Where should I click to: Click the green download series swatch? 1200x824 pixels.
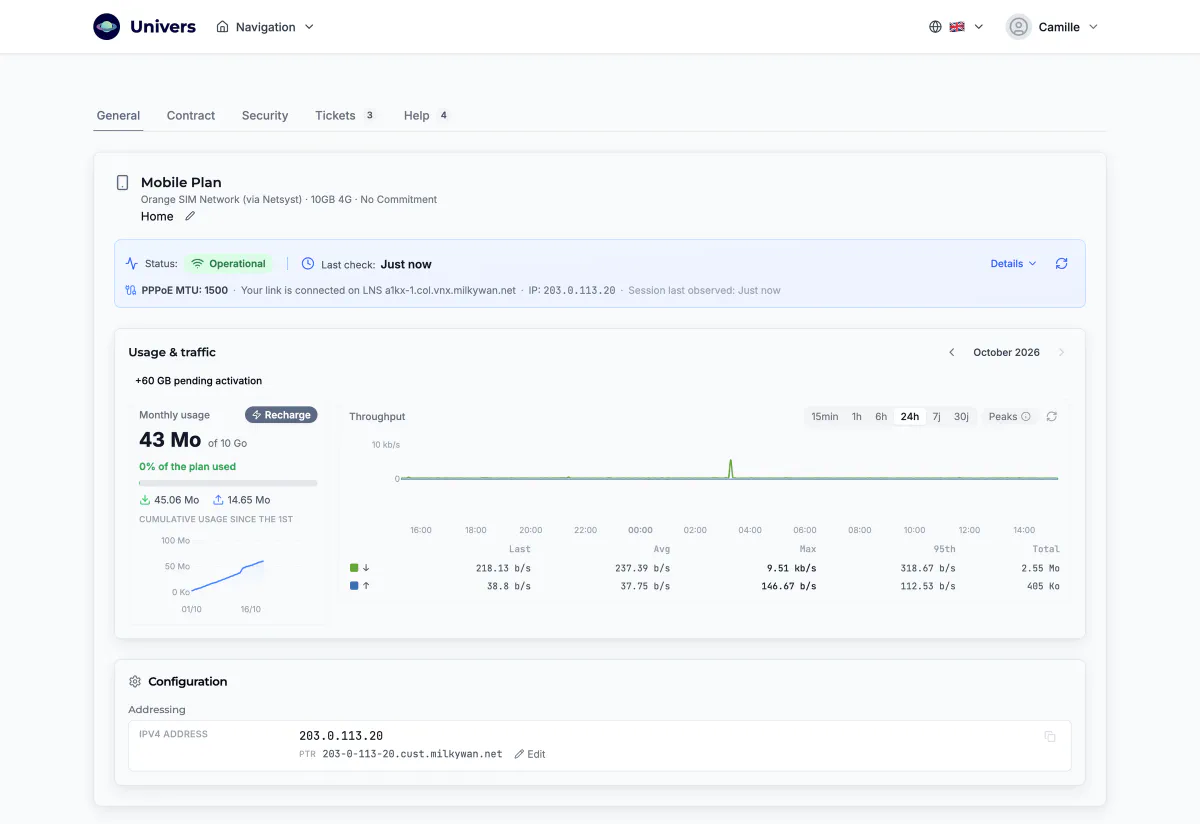point(354,568)
